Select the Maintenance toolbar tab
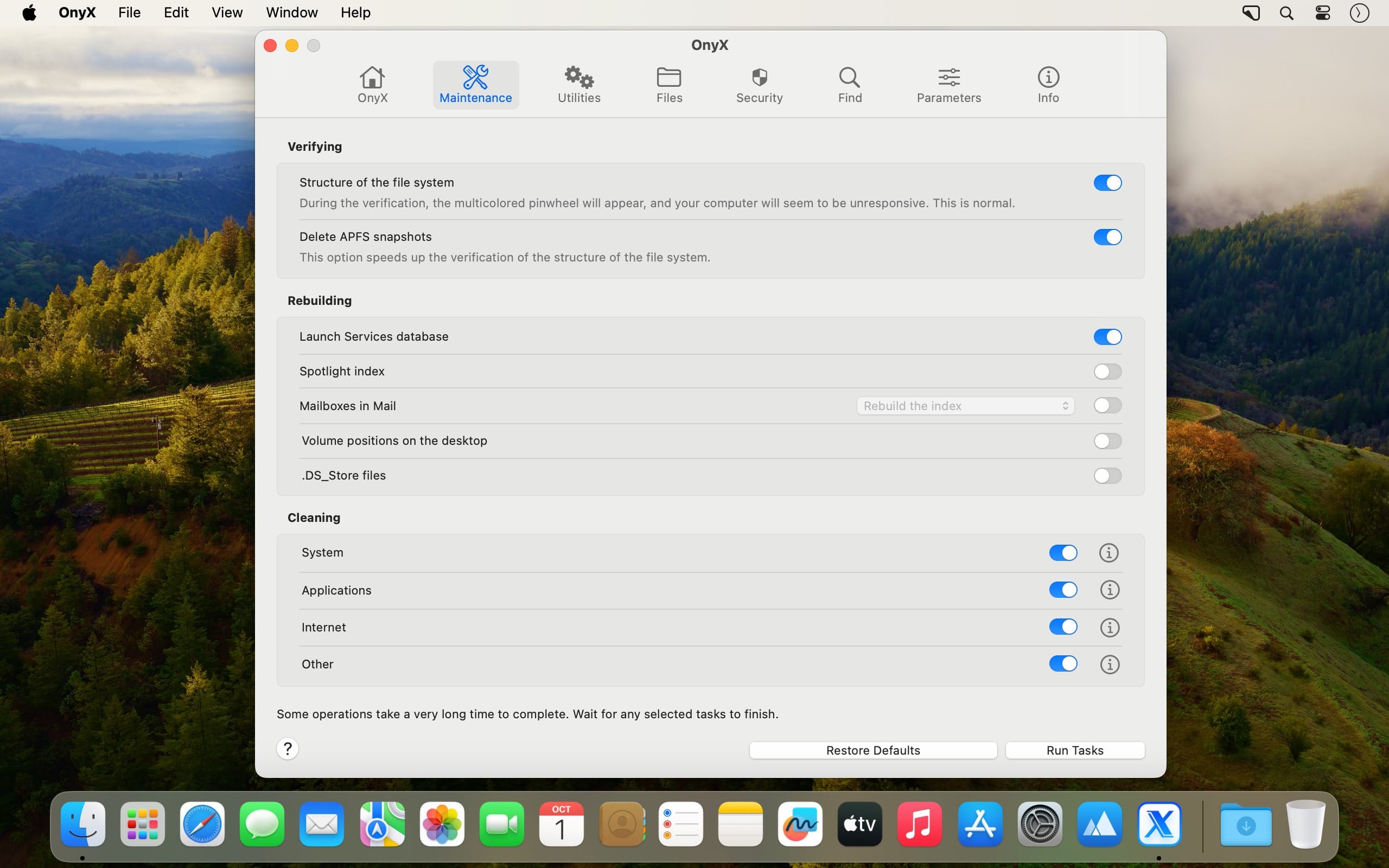 [475, 85]
